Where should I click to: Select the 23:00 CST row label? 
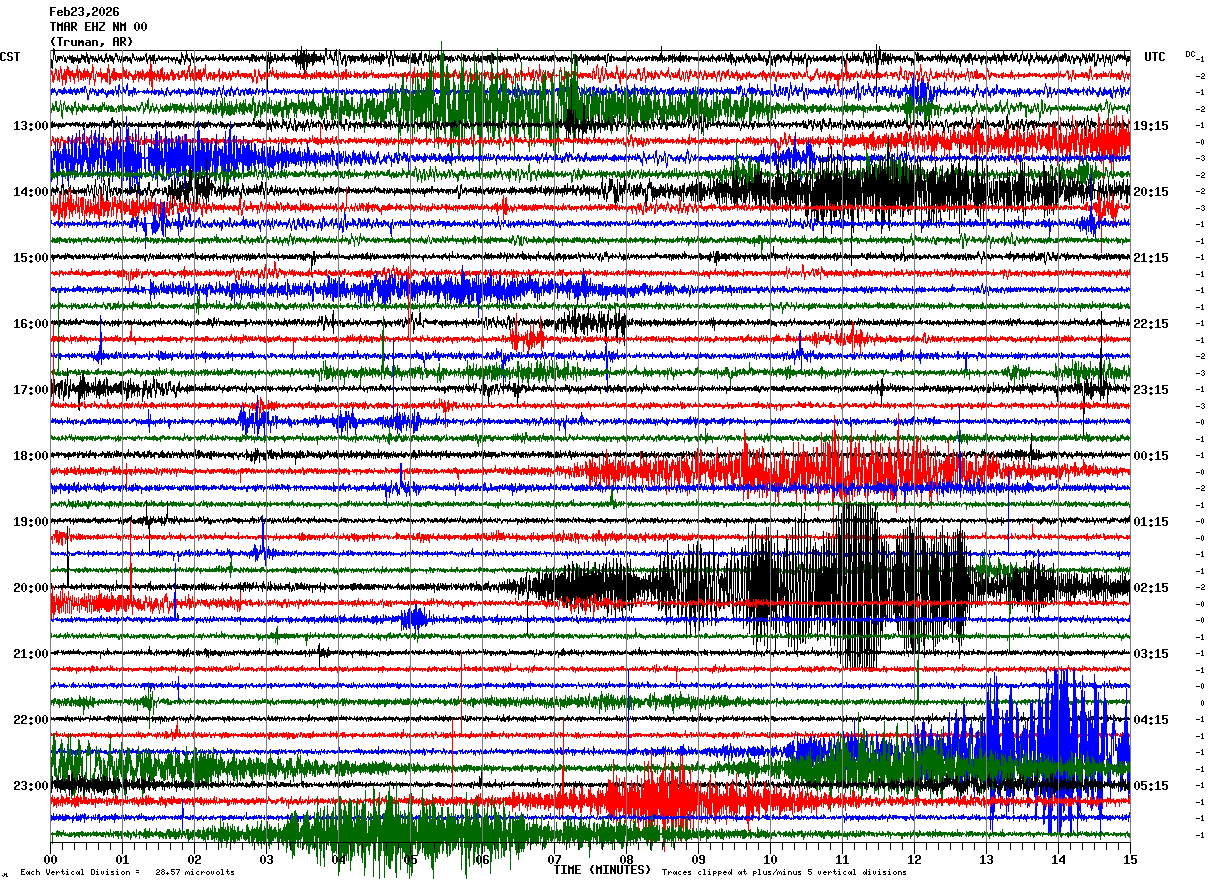point(31,786)
